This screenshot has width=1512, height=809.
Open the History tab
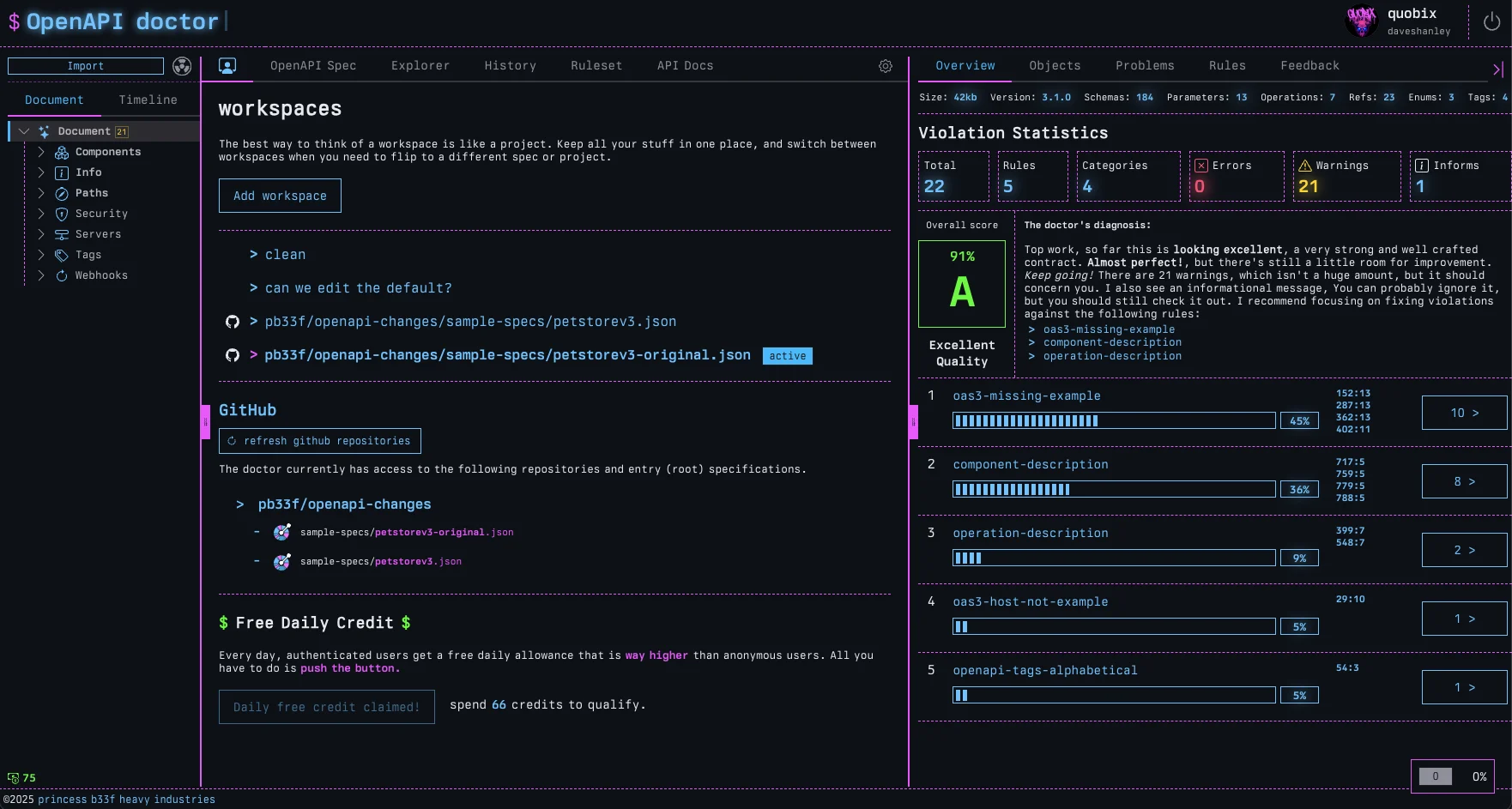511,65
